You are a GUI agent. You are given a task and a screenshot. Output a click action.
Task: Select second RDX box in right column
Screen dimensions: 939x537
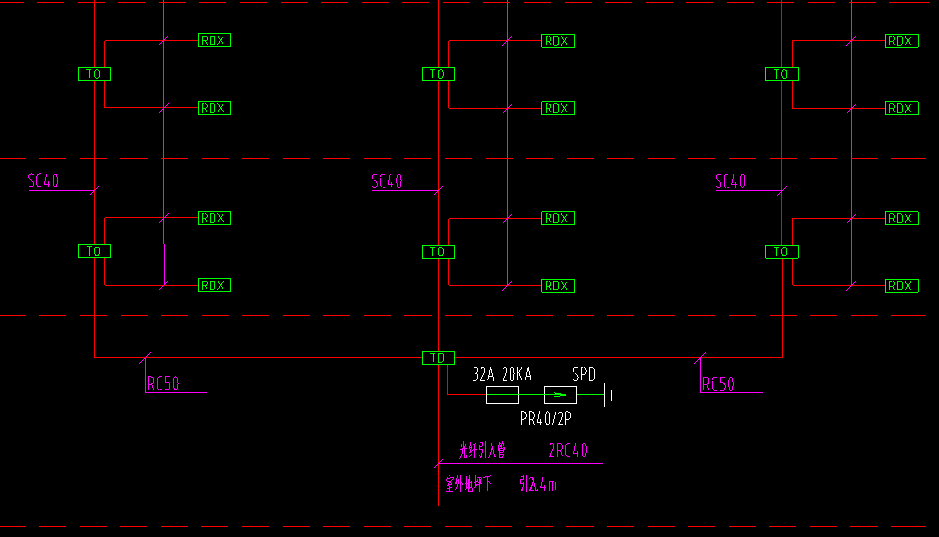coord(902,108)
